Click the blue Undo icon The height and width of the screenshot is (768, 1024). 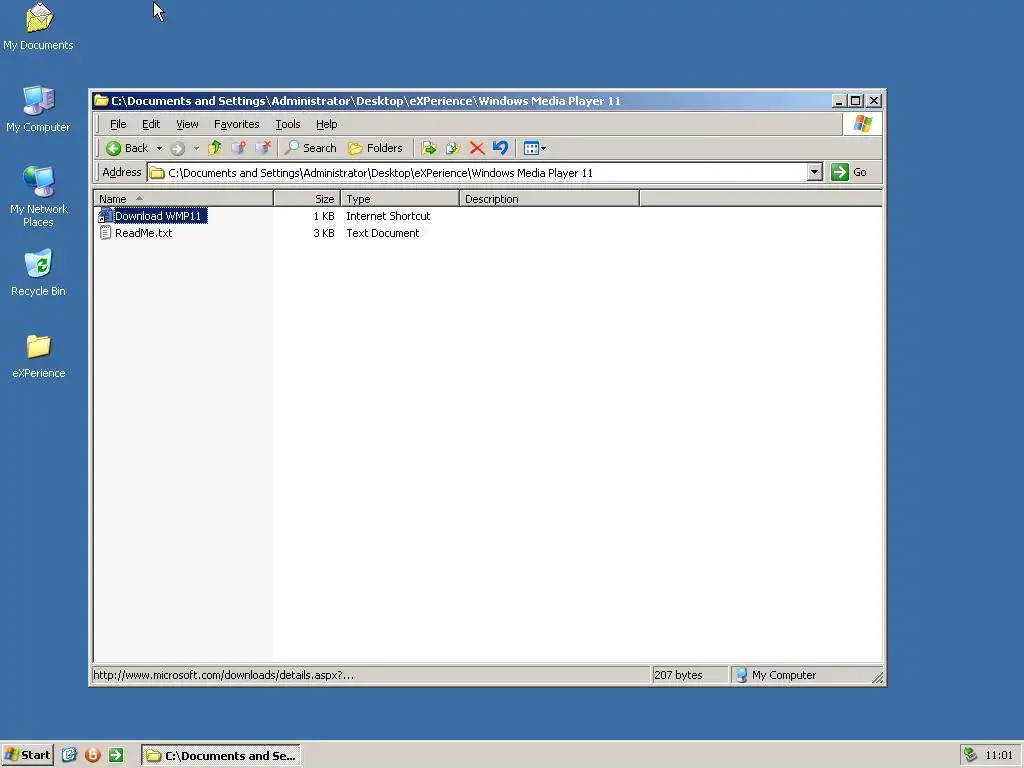500,148
